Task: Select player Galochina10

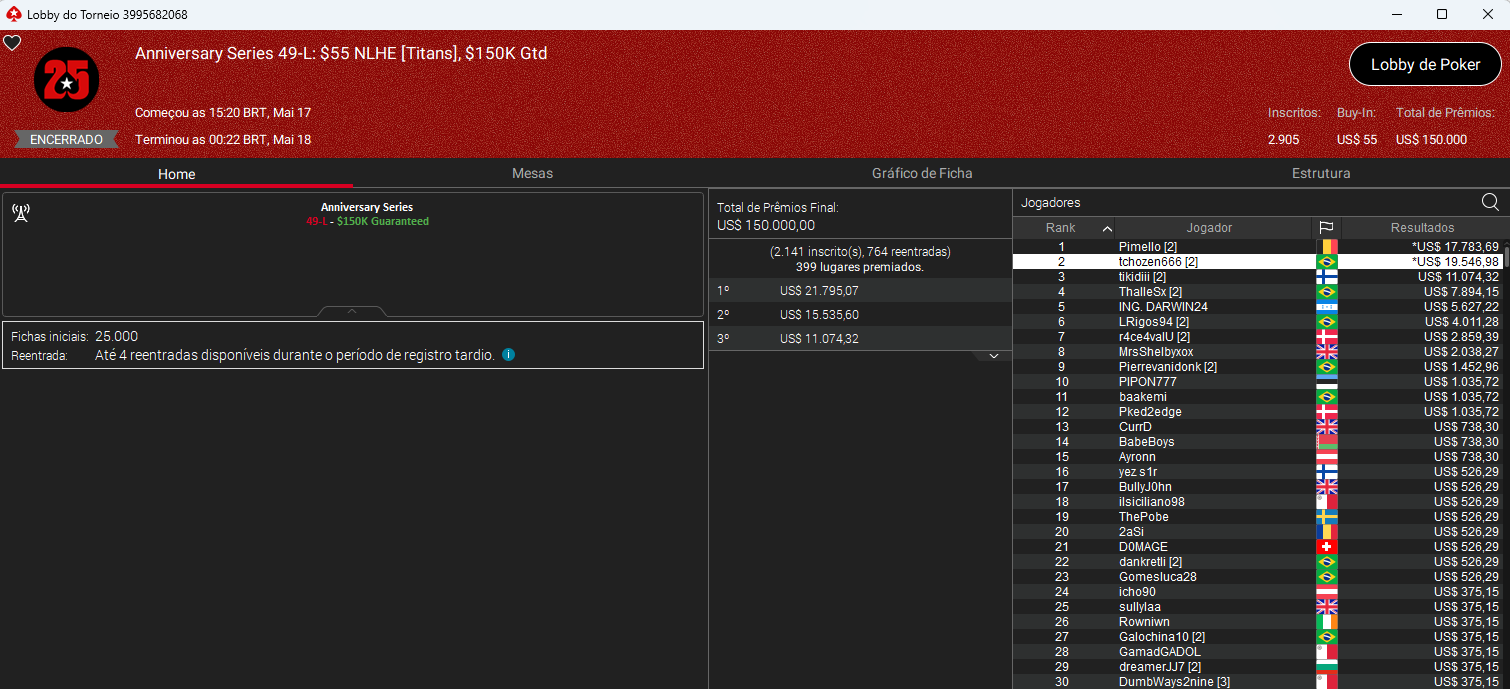Action: [1258, 637]
